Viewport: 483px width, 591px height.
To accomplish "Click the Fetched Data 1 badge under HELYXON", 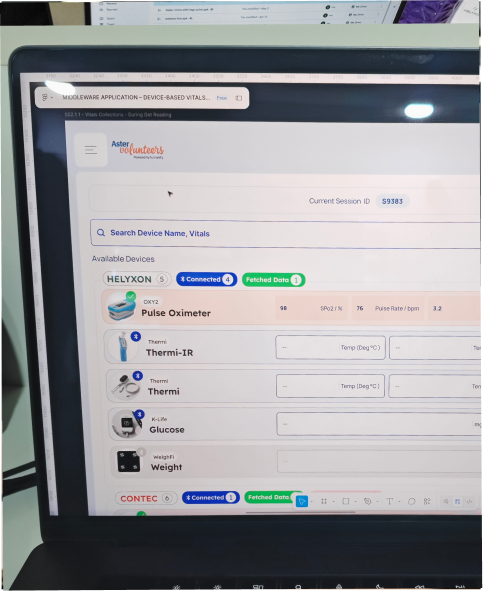I will click(x=273, y=280).
